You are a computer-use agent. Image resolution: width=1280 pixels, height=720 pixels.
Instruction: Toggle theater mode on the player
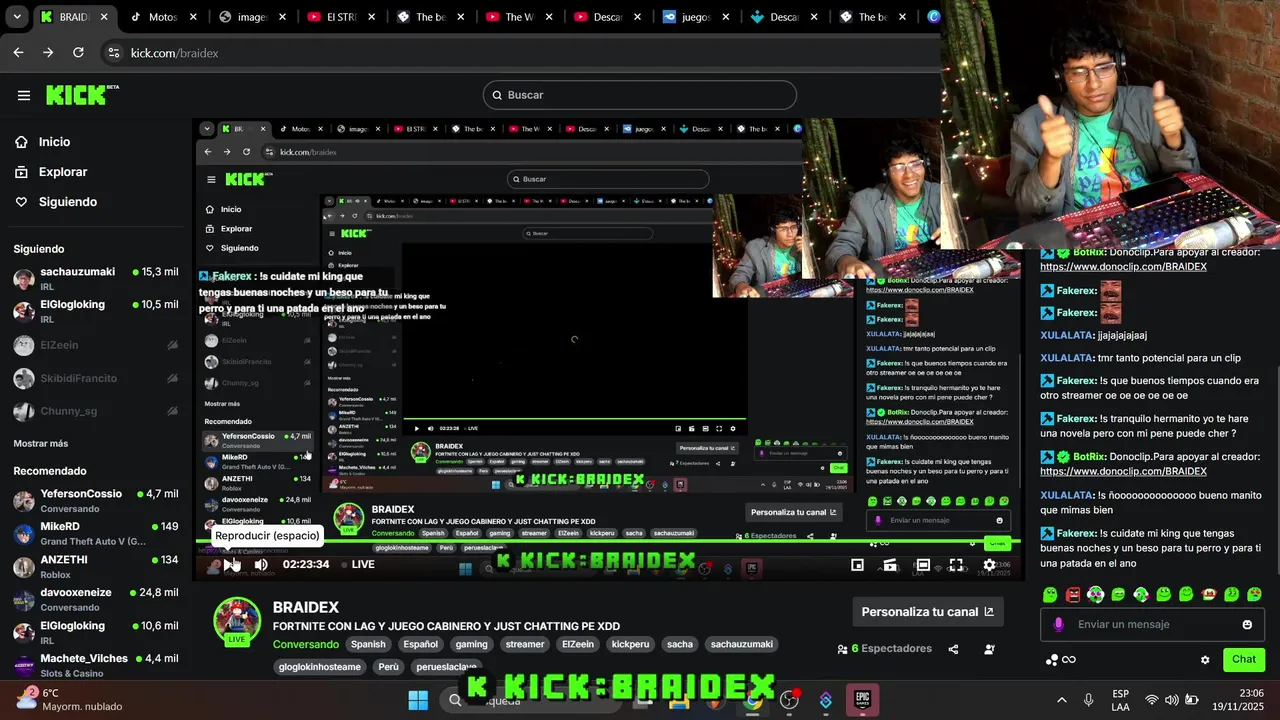click(x=923, y=565)
